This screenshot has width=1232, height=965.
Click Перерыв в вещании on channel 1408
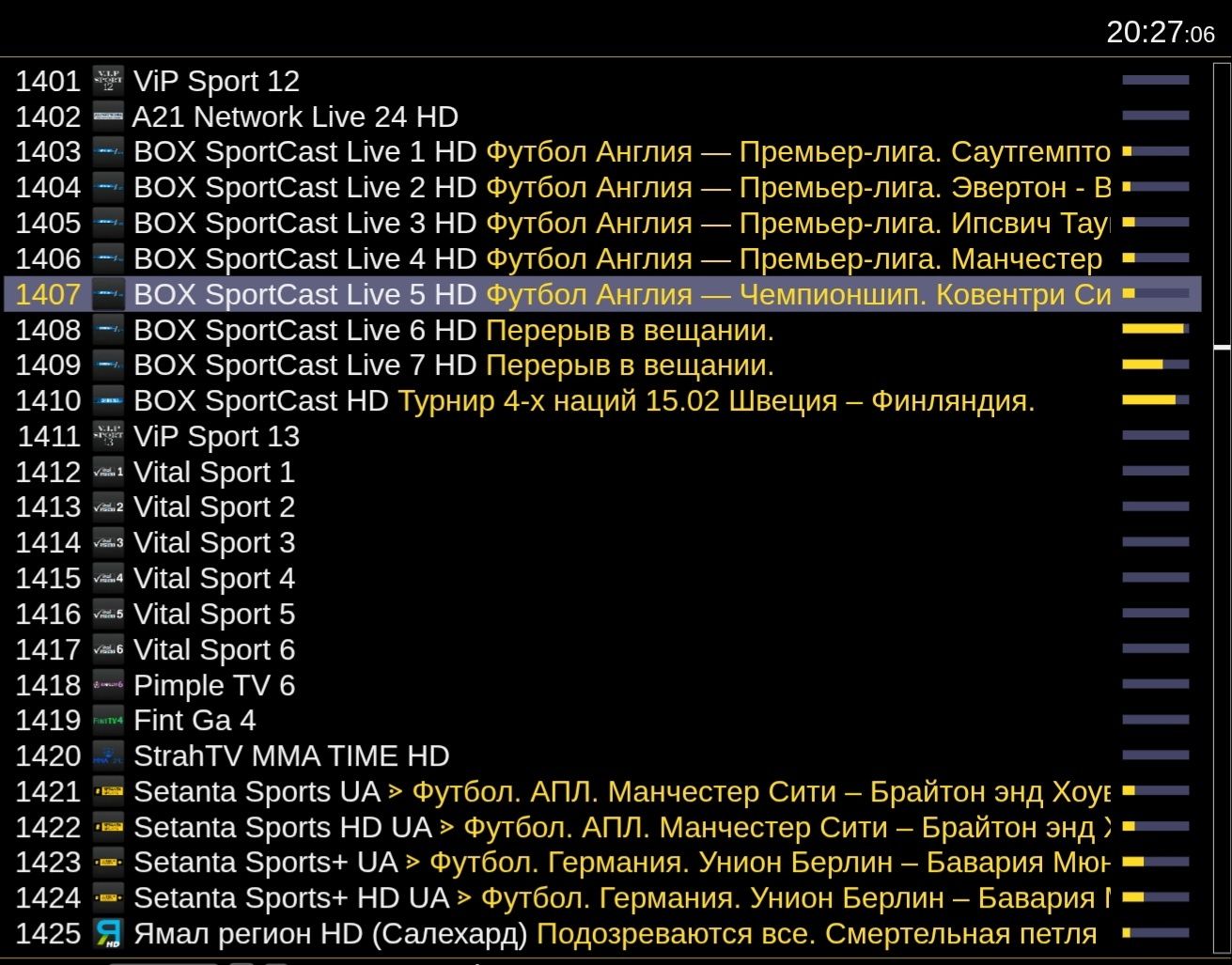coord(630,331)
